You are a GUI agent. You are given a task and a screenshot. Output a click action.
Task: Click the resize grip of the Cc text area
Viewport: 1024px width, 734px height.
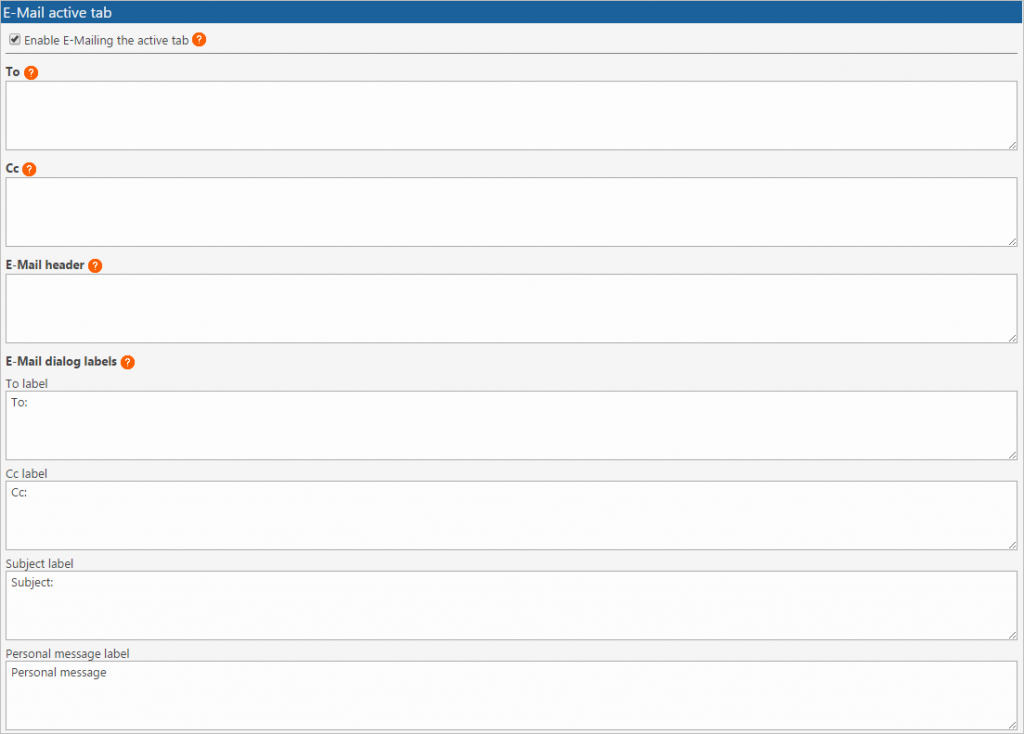tap(1012, 240)
